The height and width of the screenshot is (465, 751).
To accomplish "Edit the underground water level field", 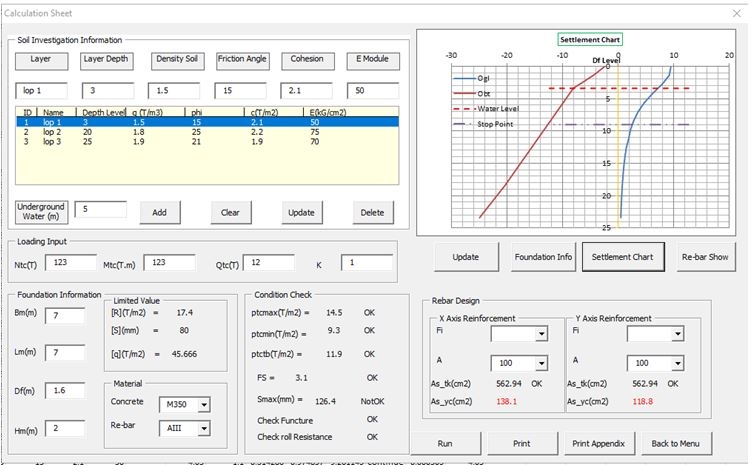I will (101, 209).
